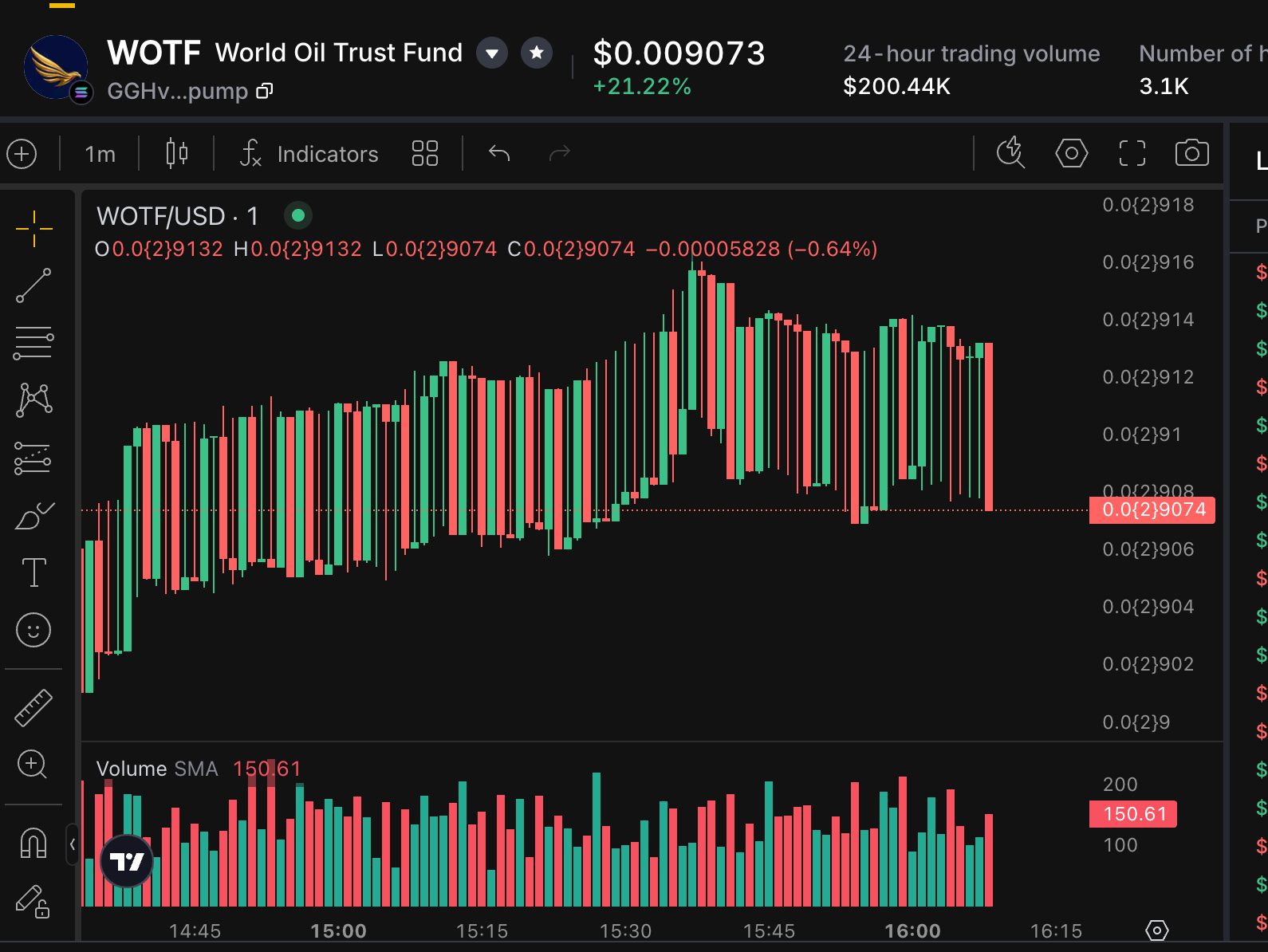Viewport: 1268px width, 952px height.
Task: Open the layout templates grid icon
Action: [x=425, y=153]
